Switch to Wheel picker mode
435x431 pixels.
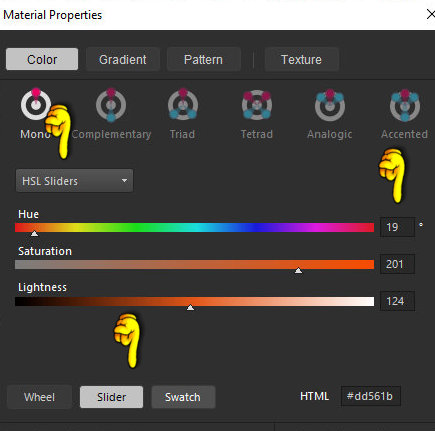click(39, 397)
